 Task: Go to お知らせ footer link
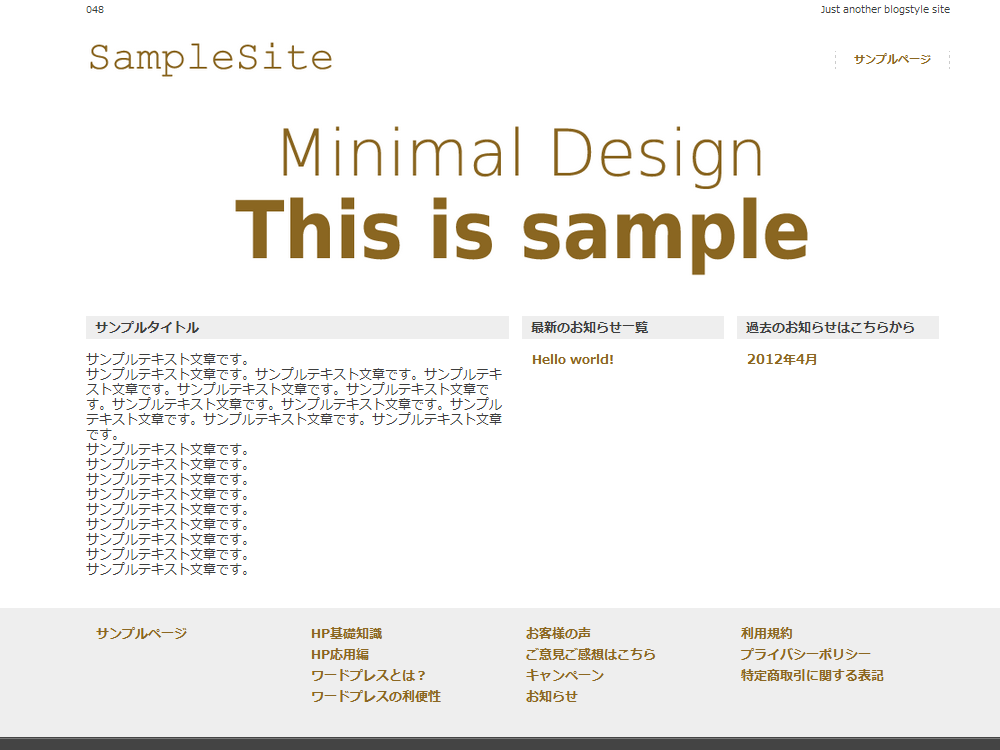pyautogui.click(x=552, y=696)
